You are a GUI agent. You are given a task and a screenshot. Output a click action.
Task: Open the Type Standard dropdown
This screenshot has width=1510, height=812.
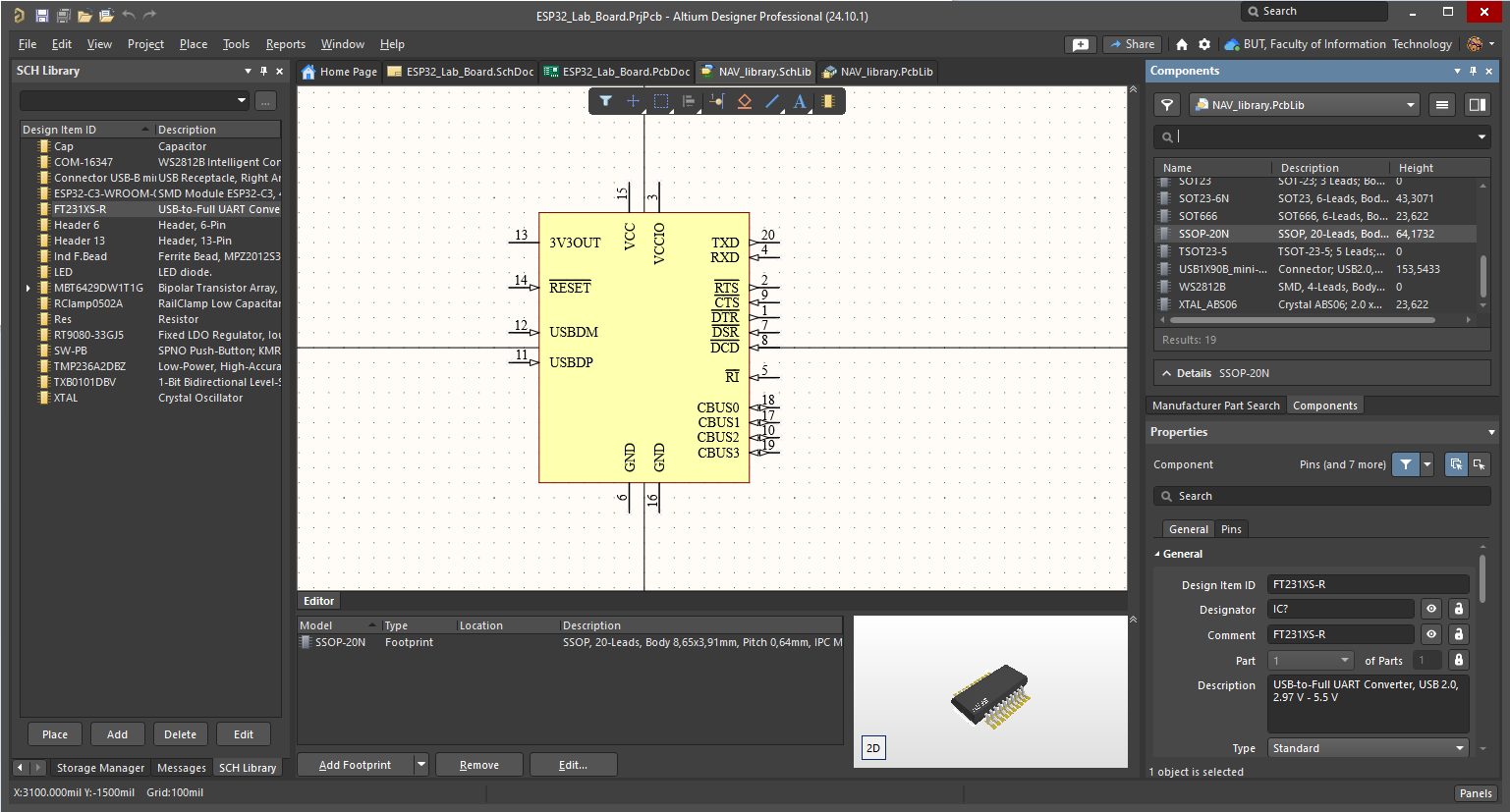tap(1368, 748)
